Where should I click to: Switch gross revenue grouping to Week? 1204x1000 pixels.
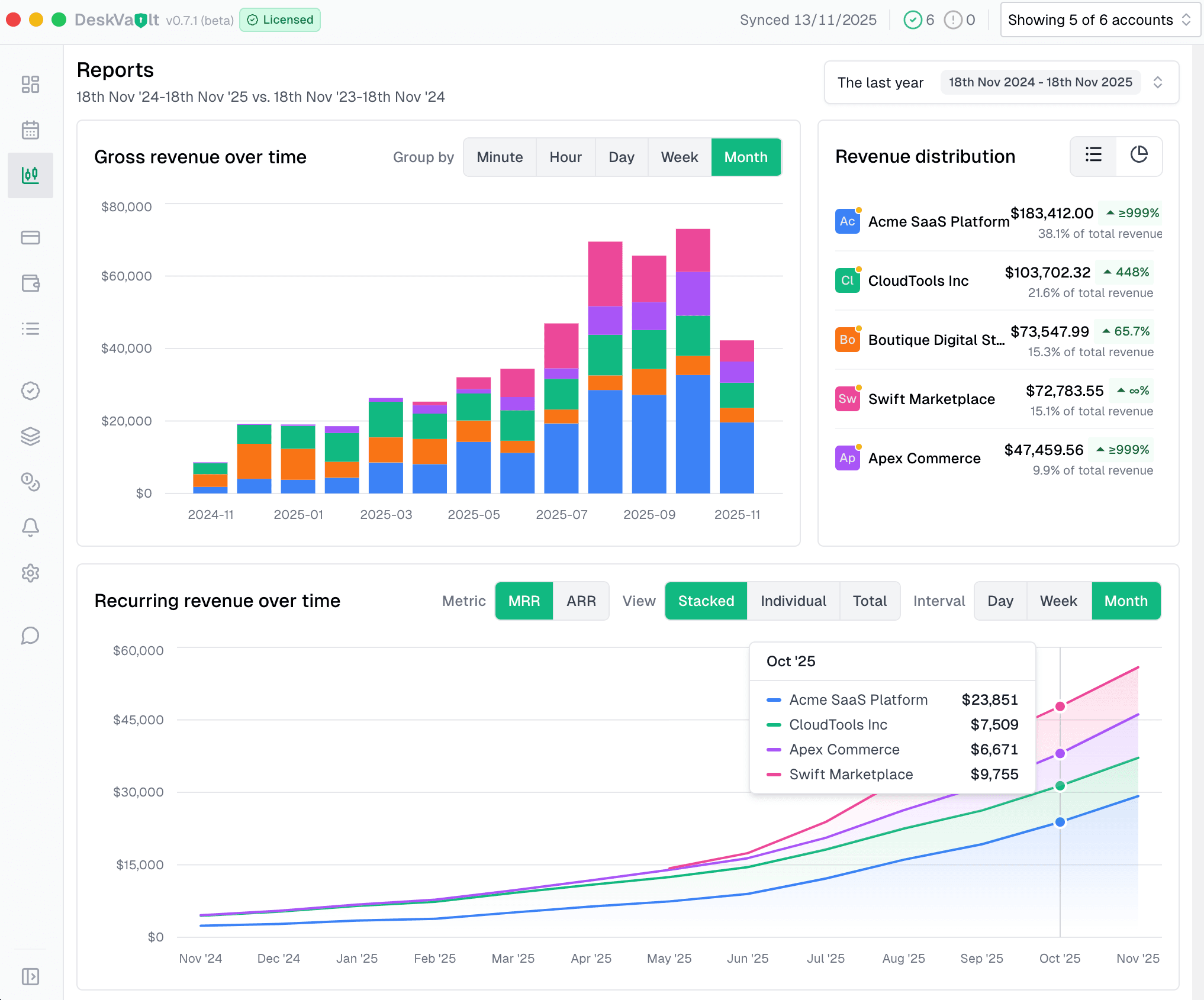click(679, 157)
